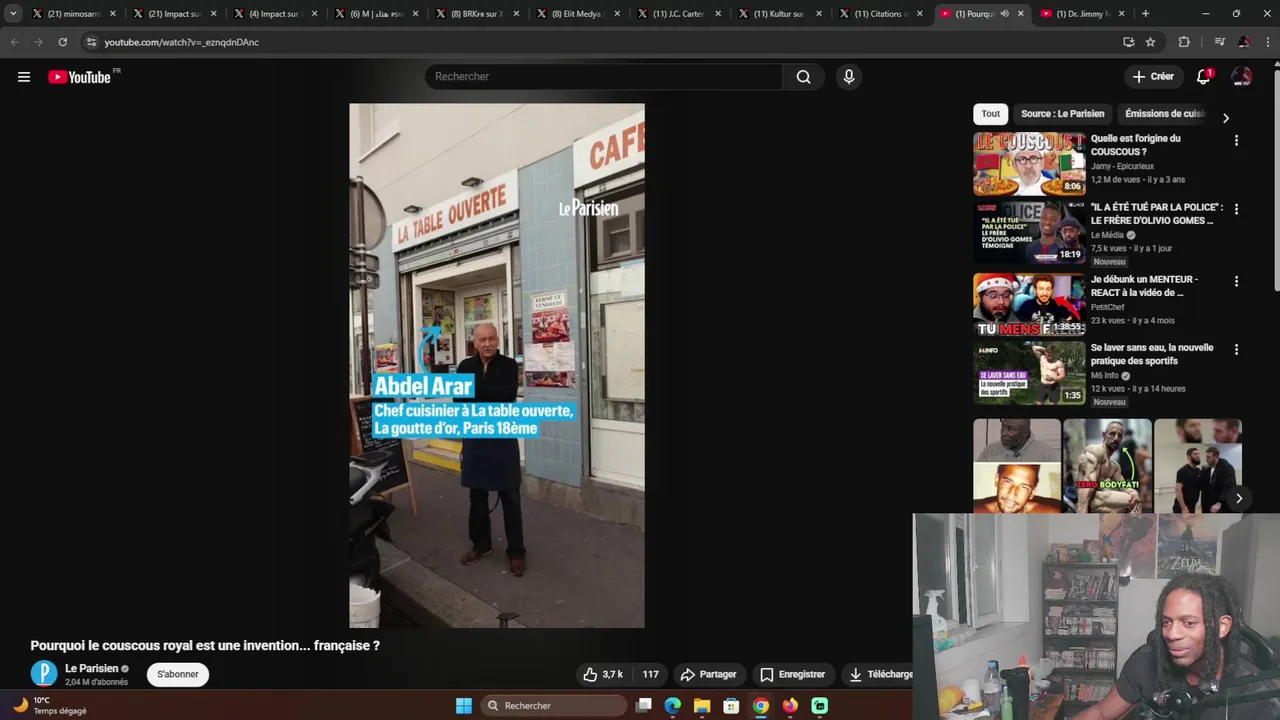Viewport: 1280px width, 720px height.
Task: Click the Windows taskbar search box
Action: 553,706
